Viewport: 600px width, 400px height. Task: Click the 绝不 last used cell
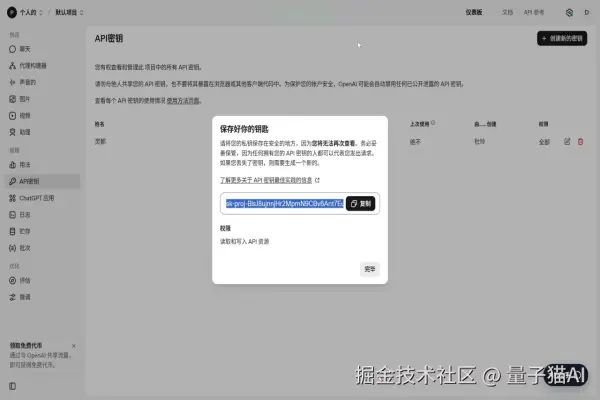pos(415,142)
